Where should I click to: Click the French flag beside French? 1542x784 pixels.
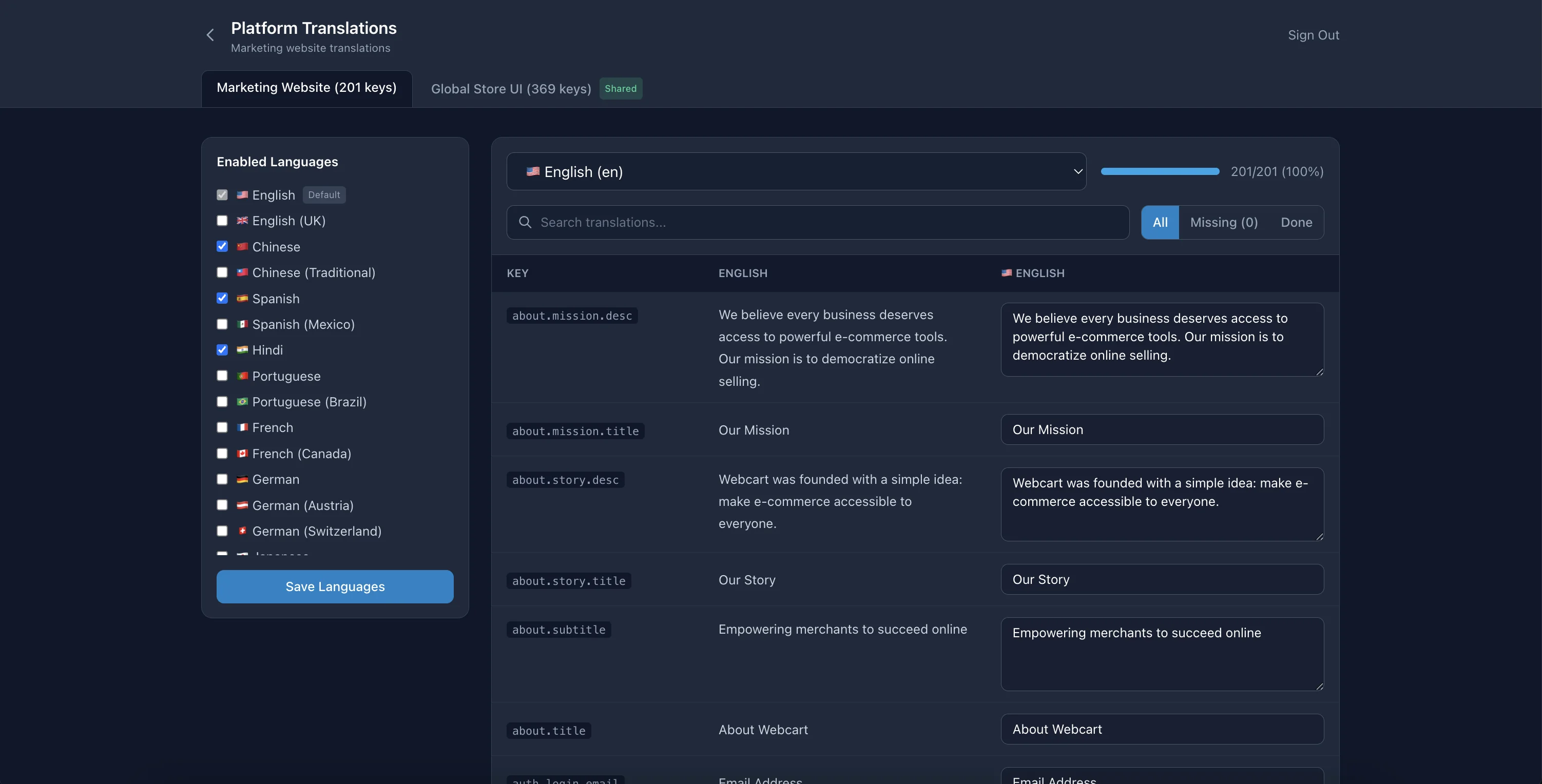[242, 427]
